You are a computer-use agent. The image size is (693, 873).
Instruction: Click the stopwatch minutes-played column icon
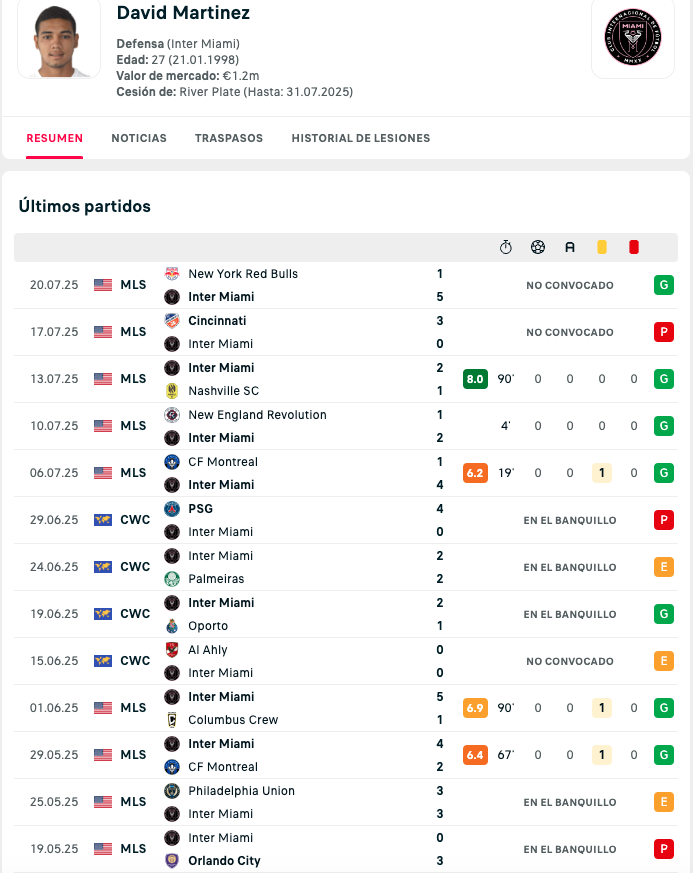coord(505,247)
